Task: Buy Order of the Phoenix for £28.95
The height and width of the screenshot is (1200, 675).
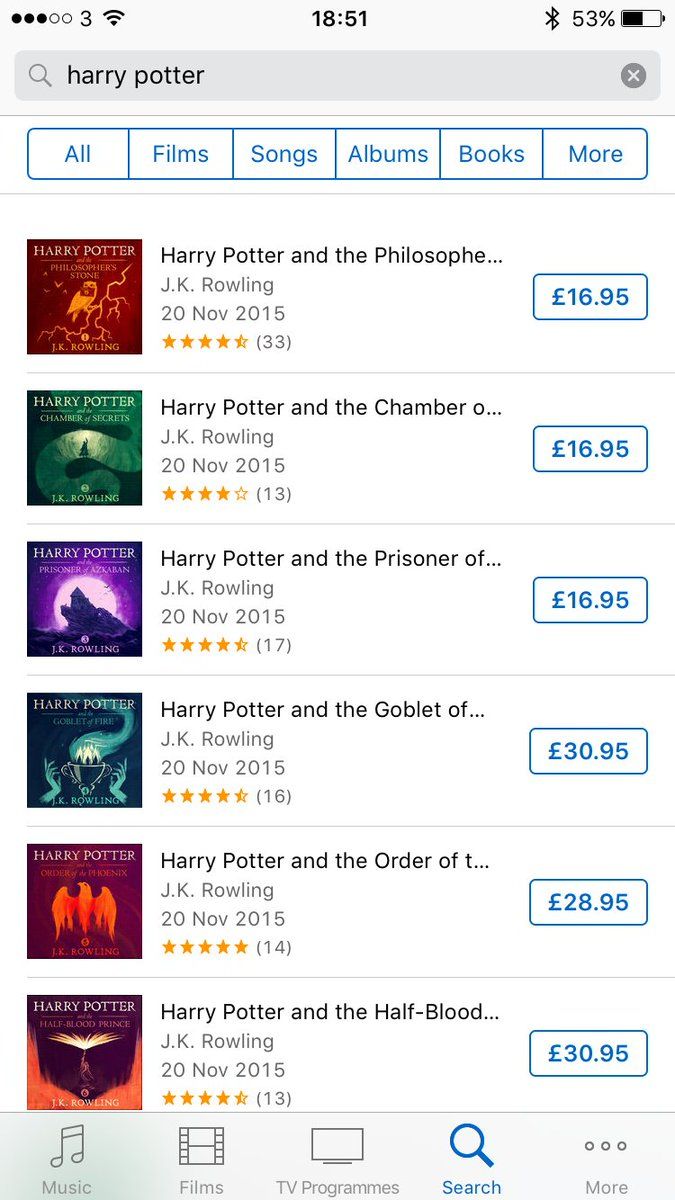Action: coord(588,902)
